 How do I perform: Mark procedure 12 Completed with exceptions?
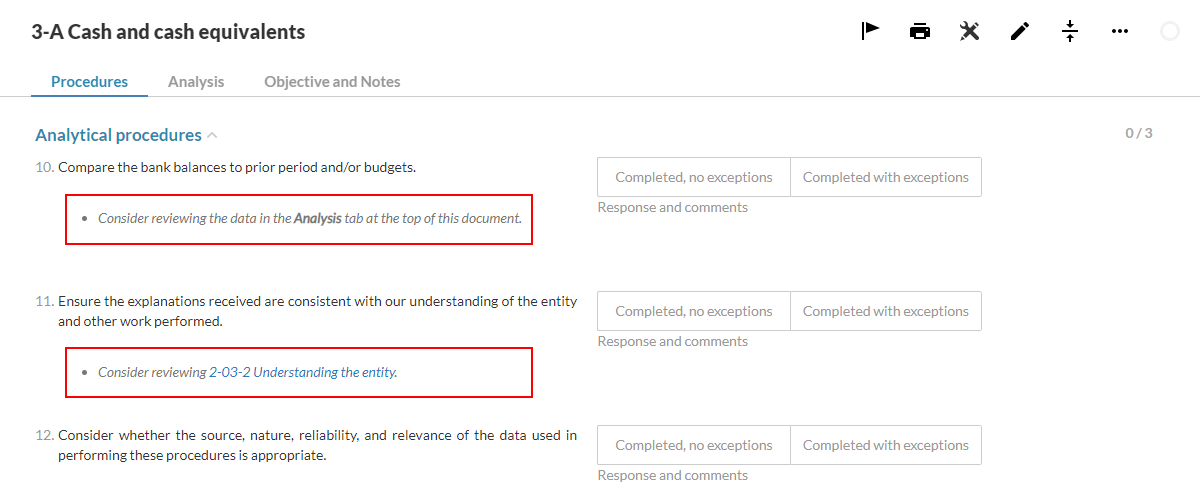(885, 445)
